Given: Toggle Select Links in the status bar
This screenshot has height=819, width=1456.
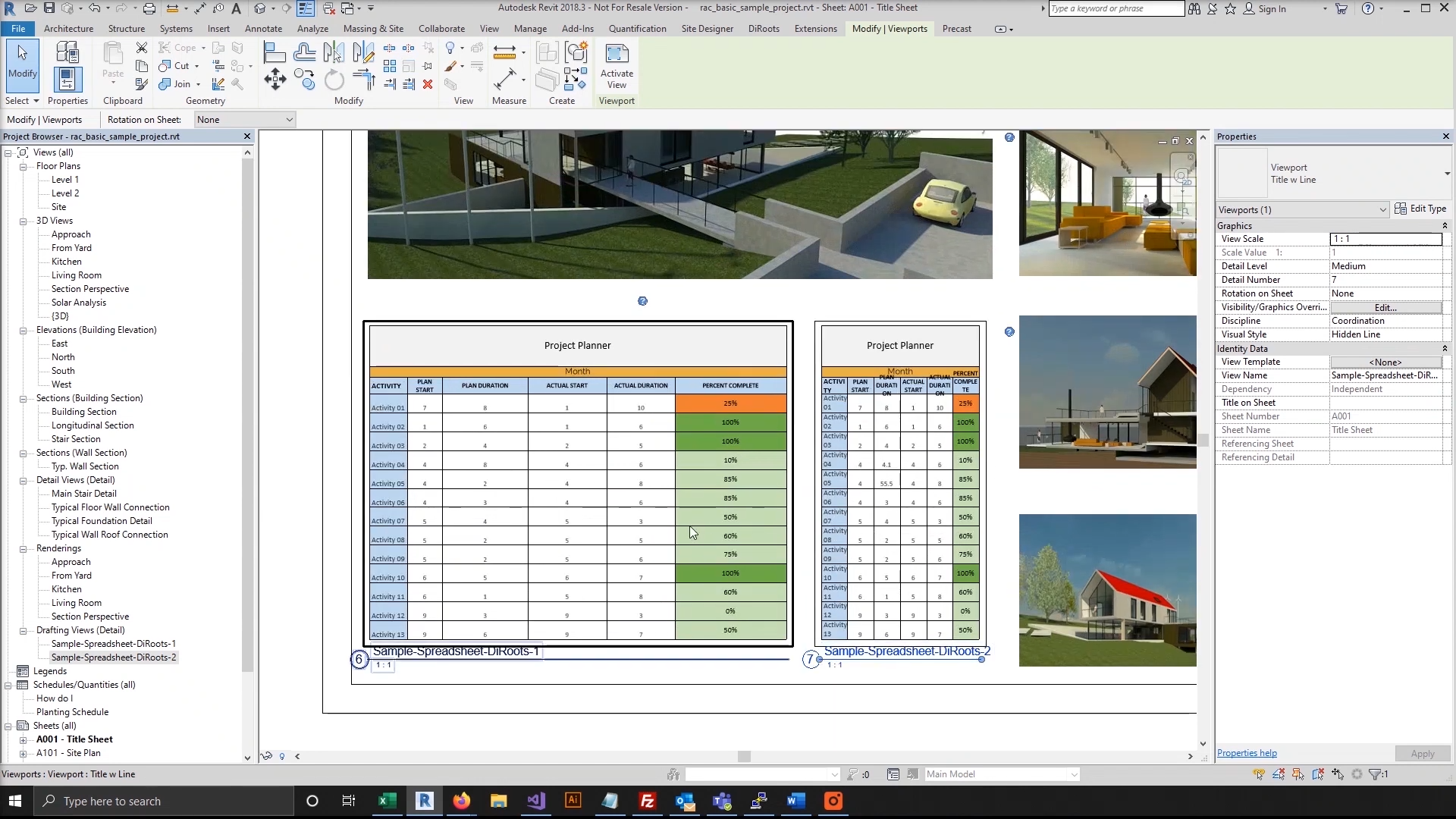Looking at the screenshot, I should [x=1259, y=774].
